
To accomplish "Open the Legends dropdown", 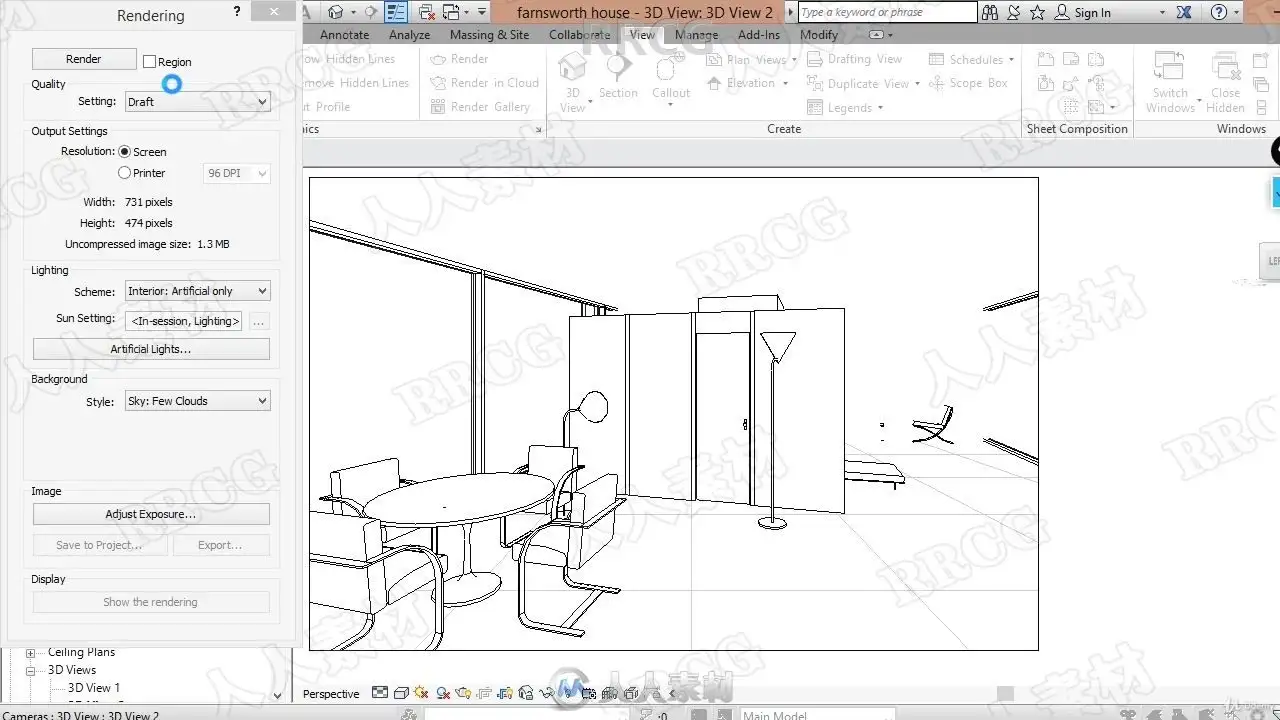I will pos(845,108).
